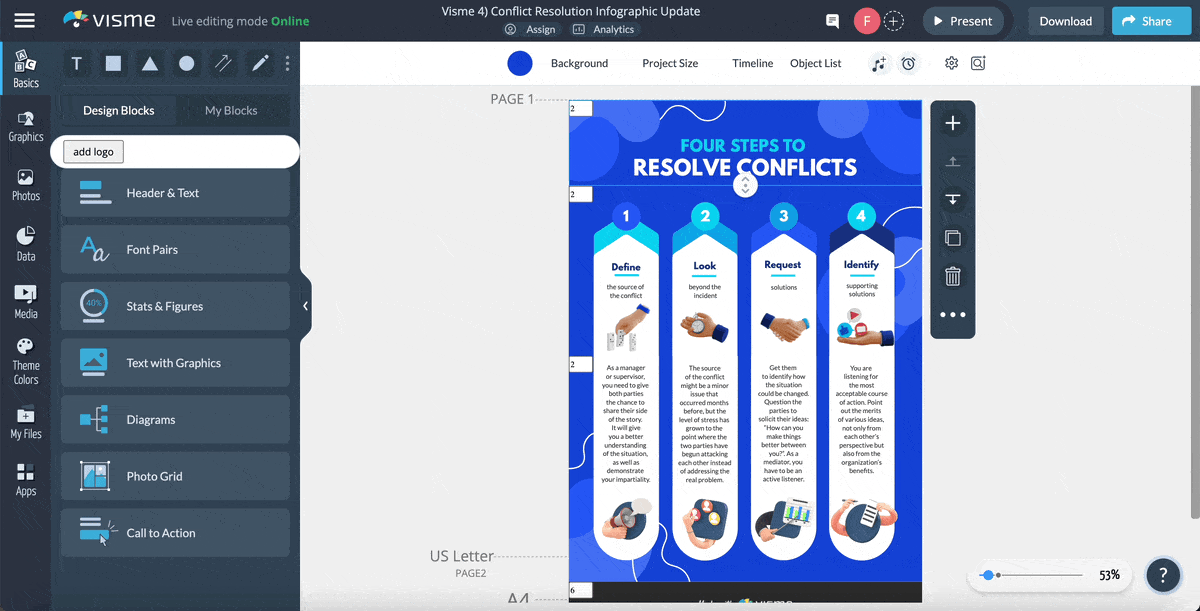This screenshot has width=1200, height=611.
Task: Open the Data panel
Action: [25, 242]
